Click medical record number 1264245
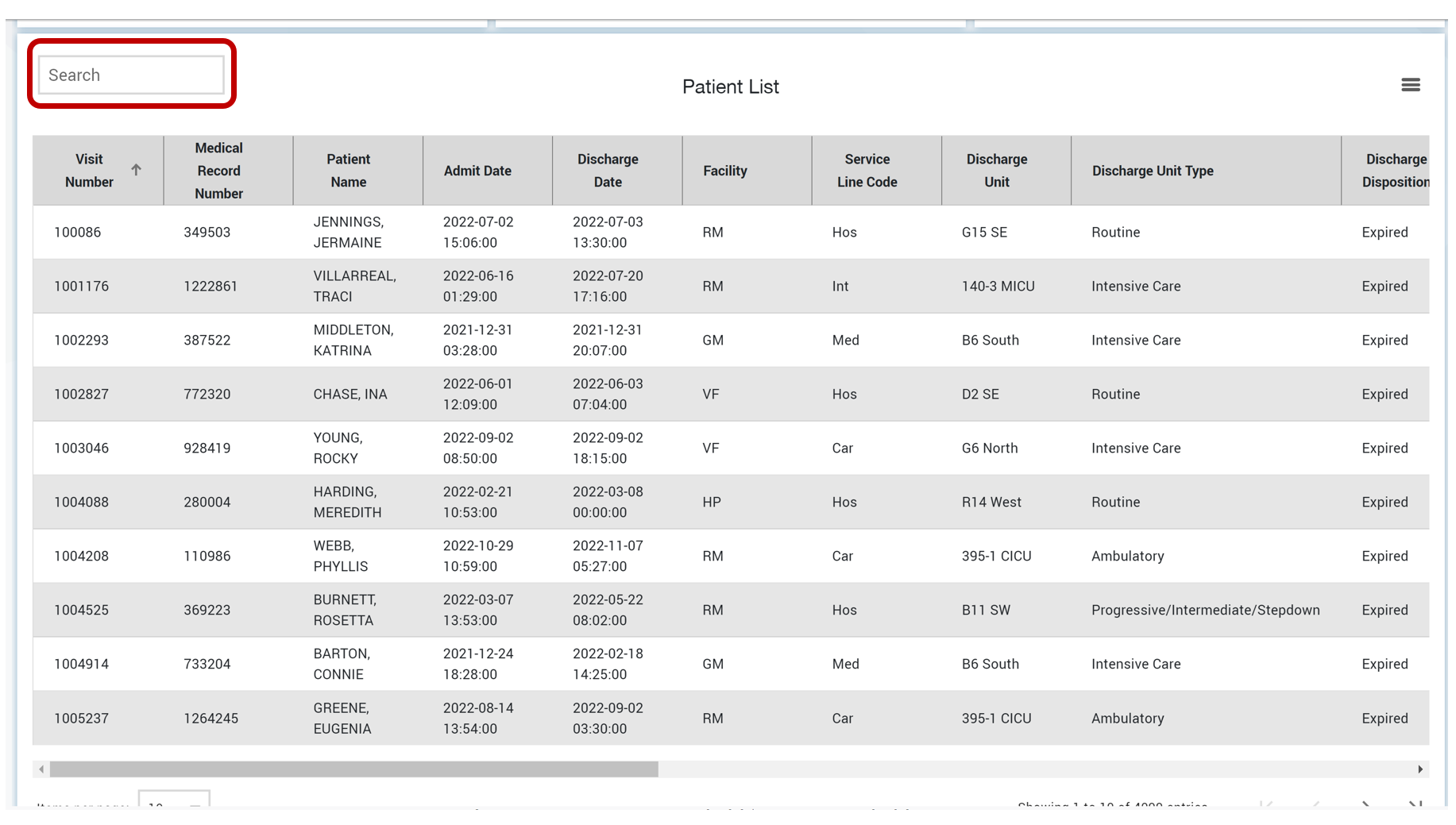 (211, 719)
